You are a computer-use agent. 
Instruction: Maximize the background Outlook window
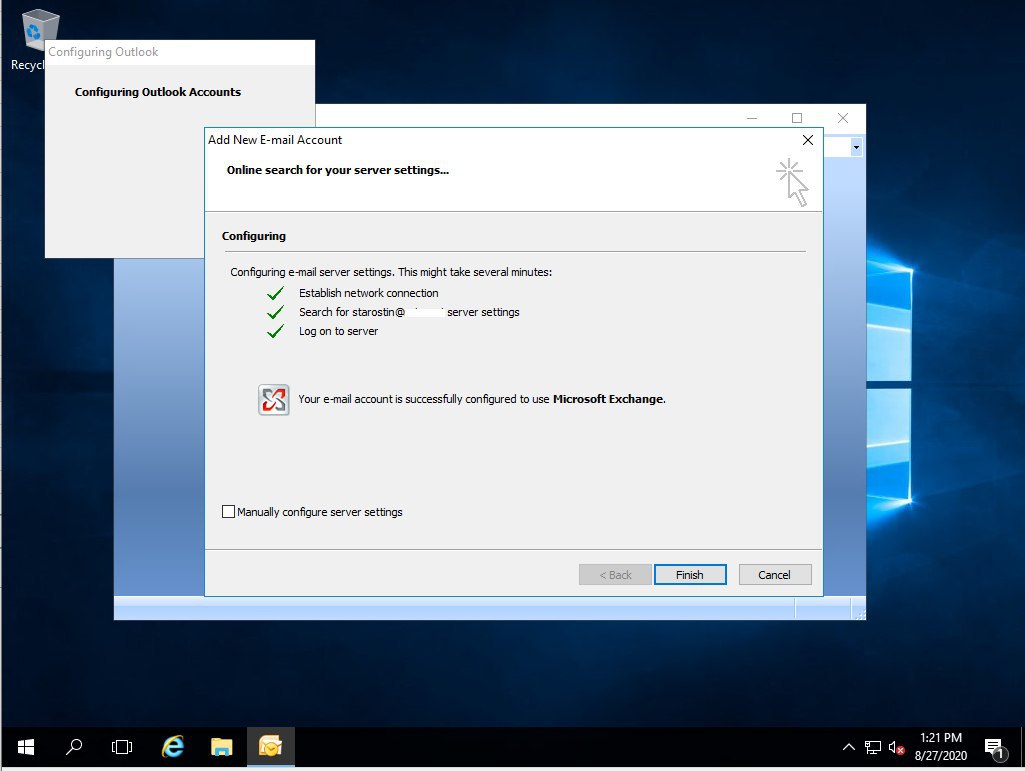(797, 118)
